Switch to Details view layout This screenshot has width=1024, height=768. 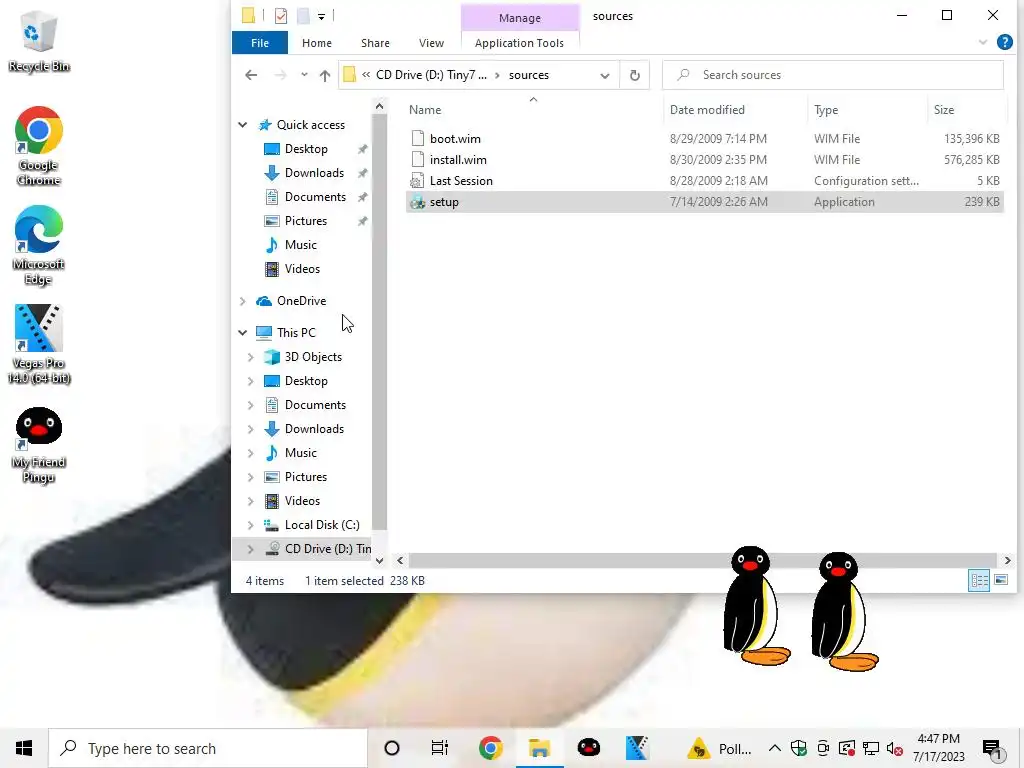click(x=979, y=580)
